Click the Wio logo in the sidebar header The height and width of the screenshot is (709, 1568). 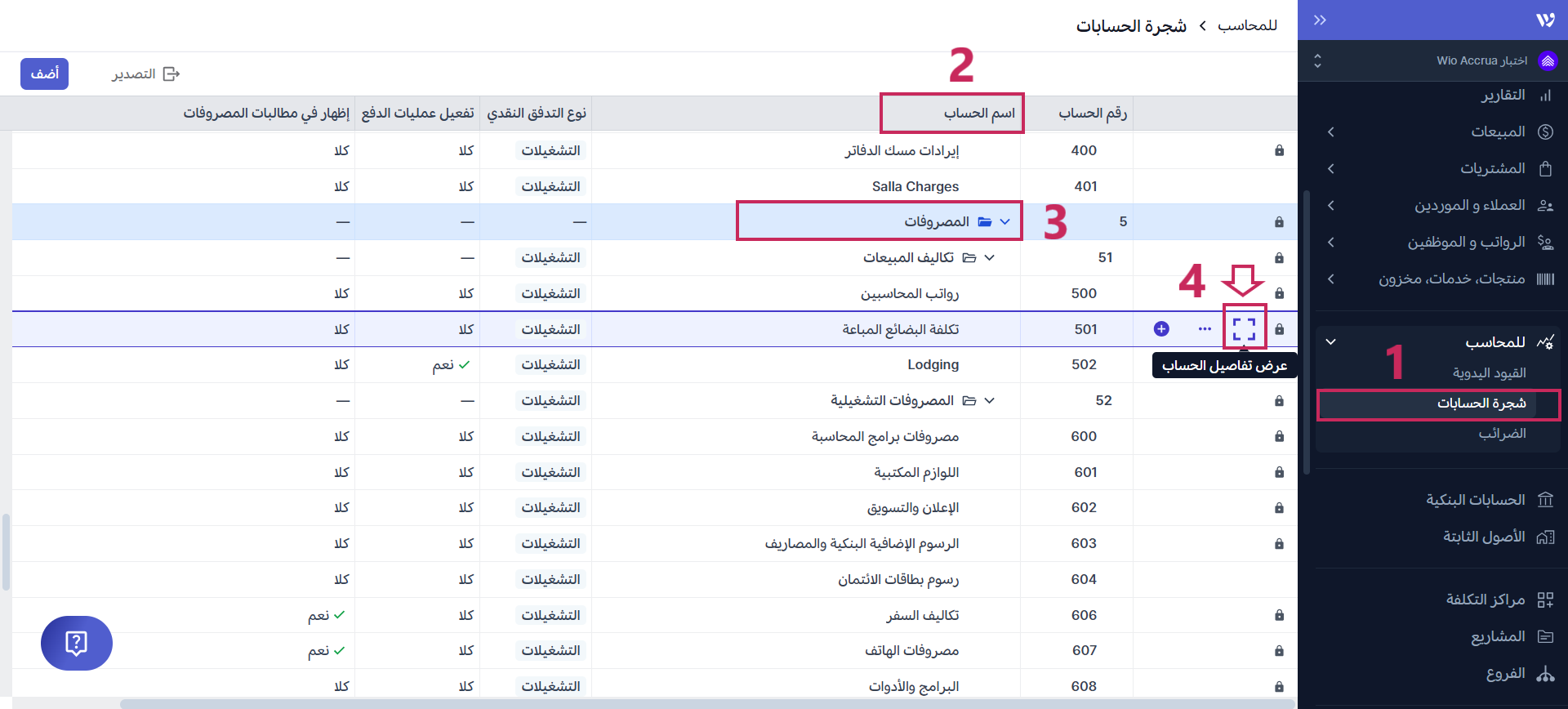(x=1545, y=20)
